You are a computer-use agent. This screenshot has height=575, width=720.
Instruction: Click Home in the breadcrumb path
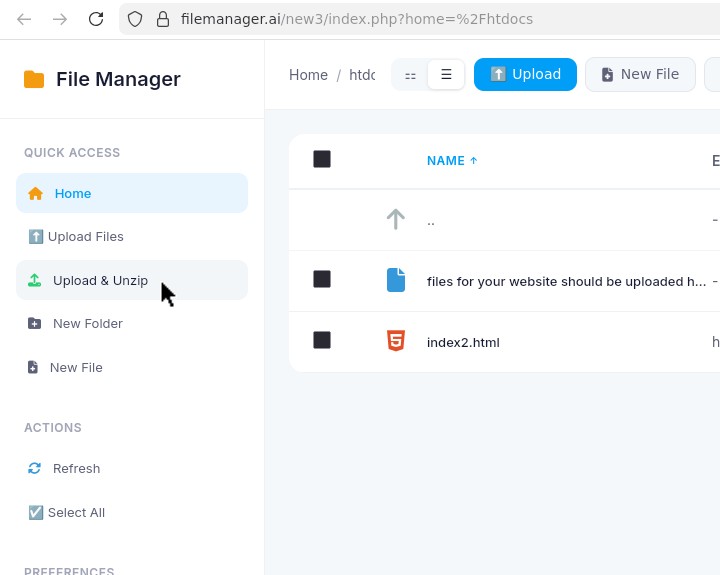(308, 75)
